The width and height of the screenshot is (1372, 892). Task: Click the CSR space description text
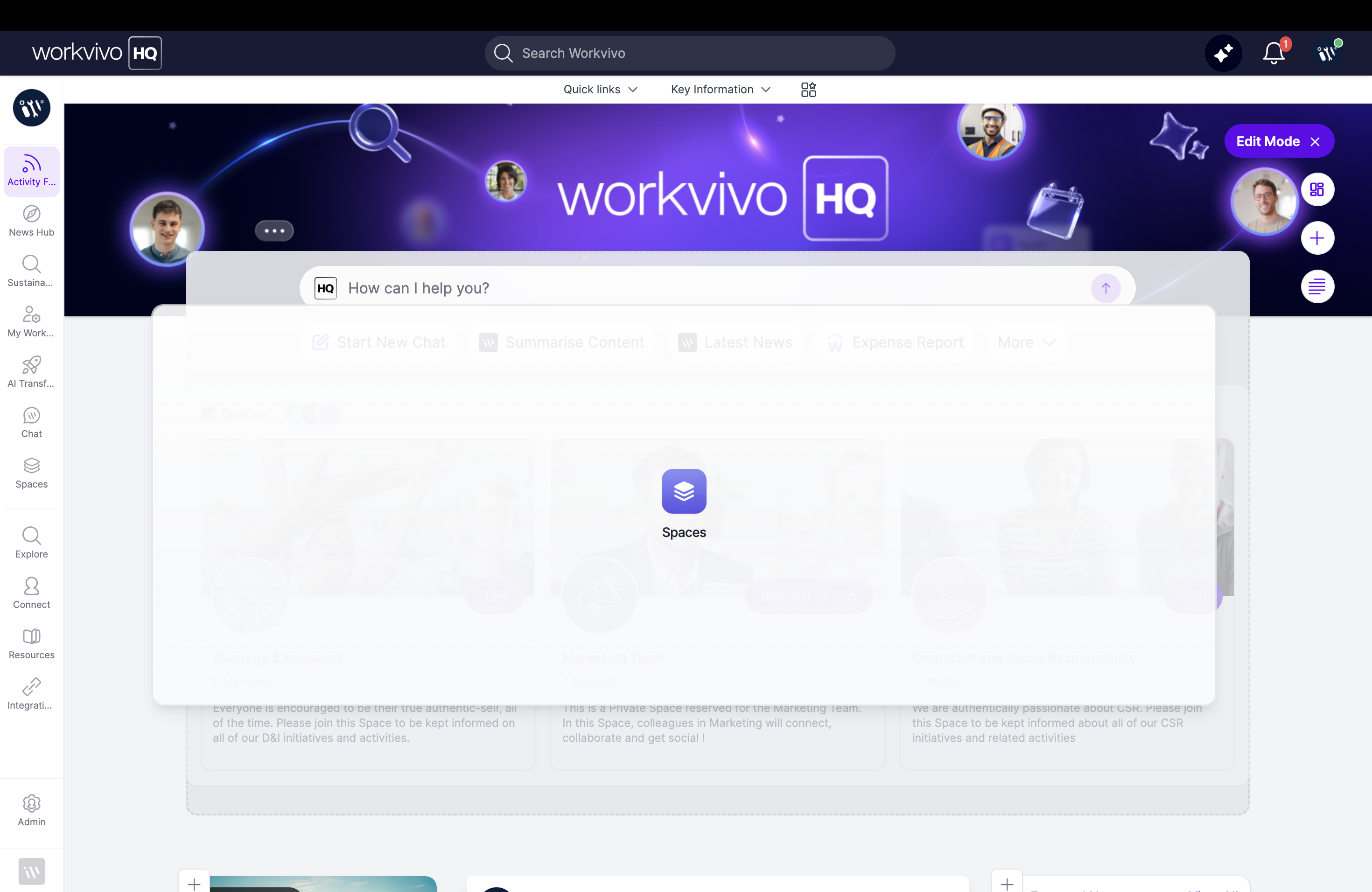pos(1057,723)
